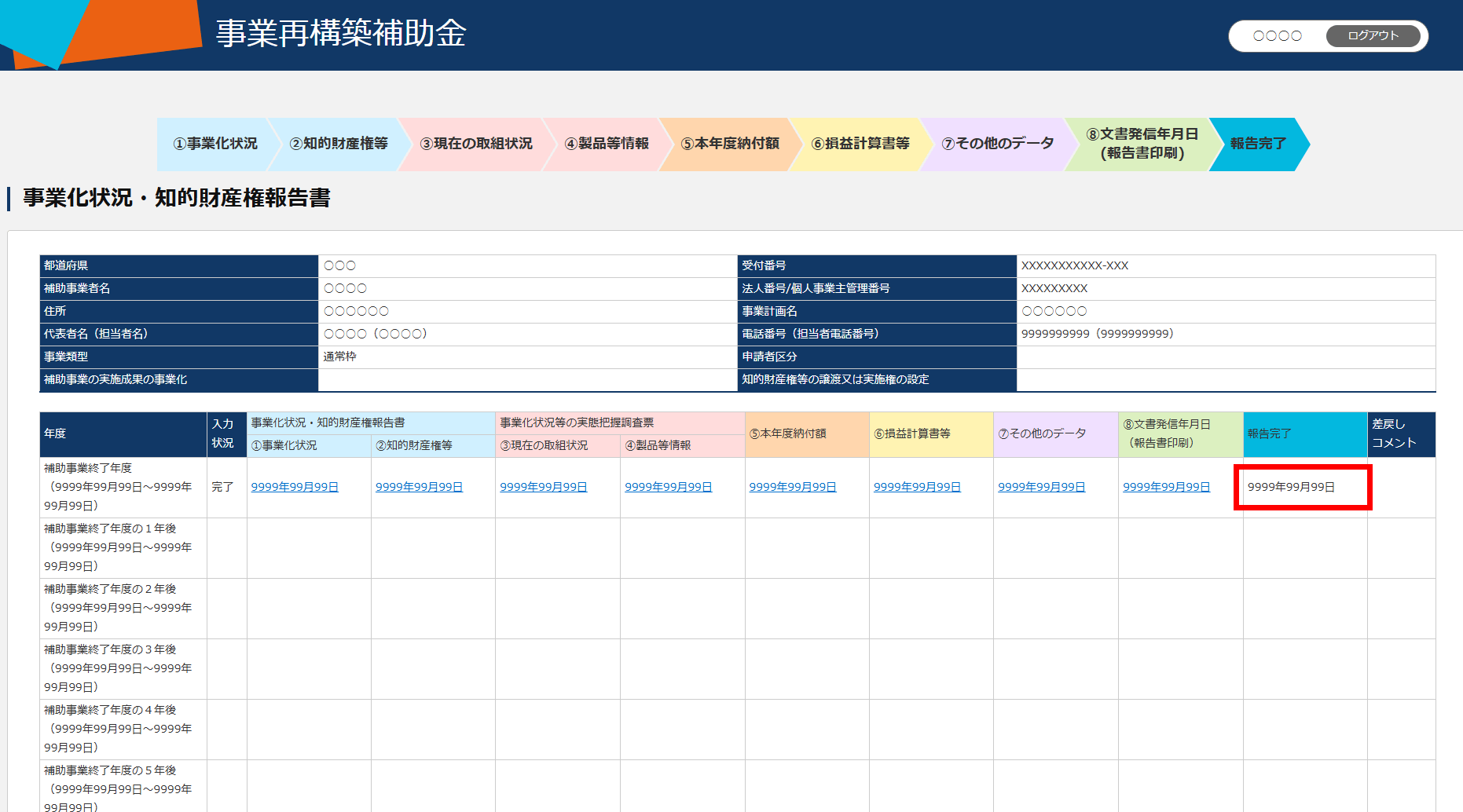1463x812 pixels.
Task: Click the date link under ③現在の取組状況 column
Action: pyautogui.click(x=544, y=487)
